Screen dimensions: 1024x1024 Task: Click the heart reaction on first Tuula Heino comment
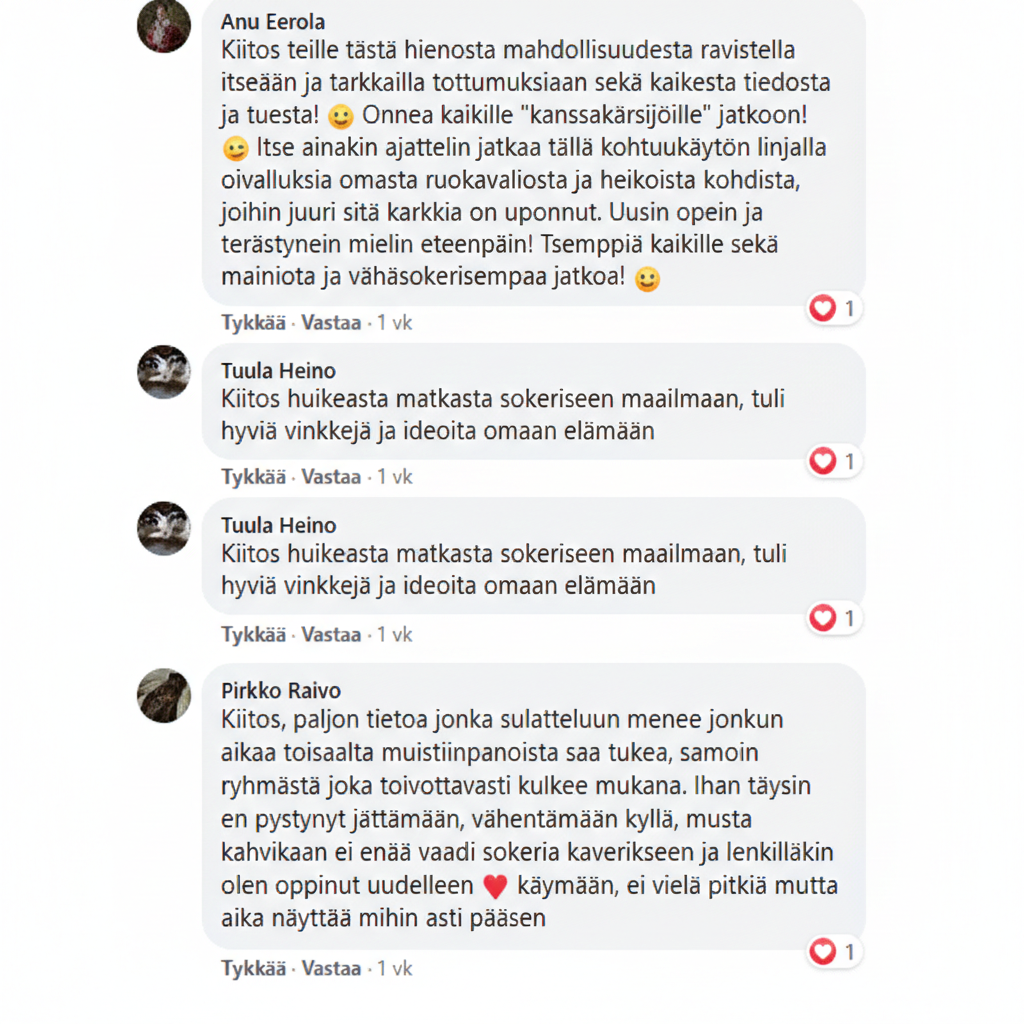tap(834, 462)
